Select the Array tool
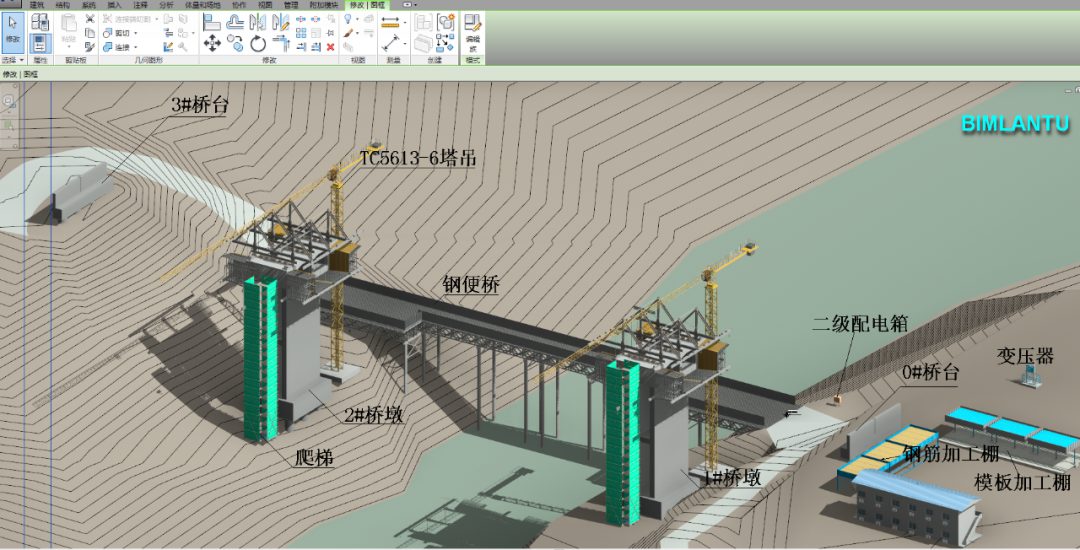1080x550 pixels. pos(300,32)
